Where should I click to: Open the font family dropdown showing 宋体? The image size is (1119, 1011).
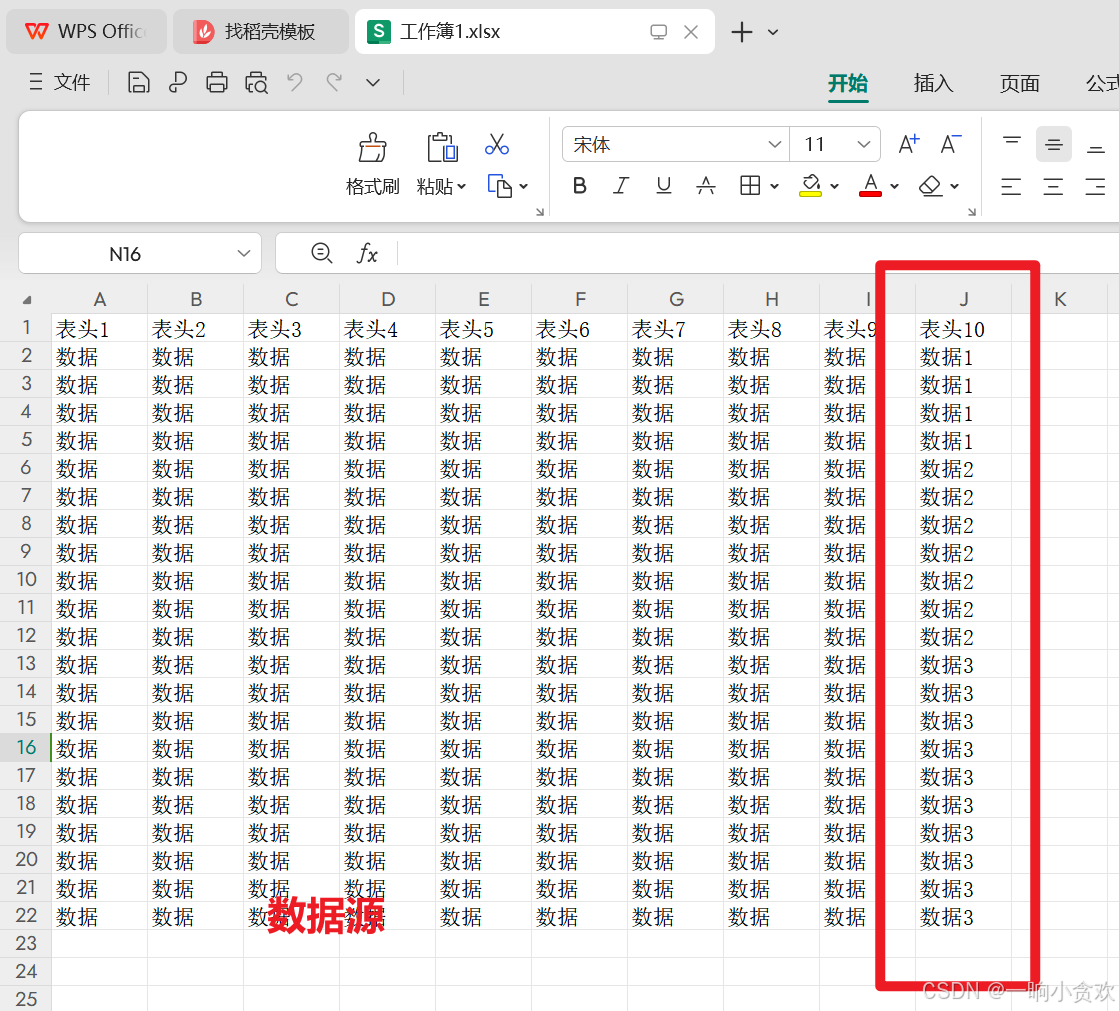pyautogui.click(x=777, y=144)
